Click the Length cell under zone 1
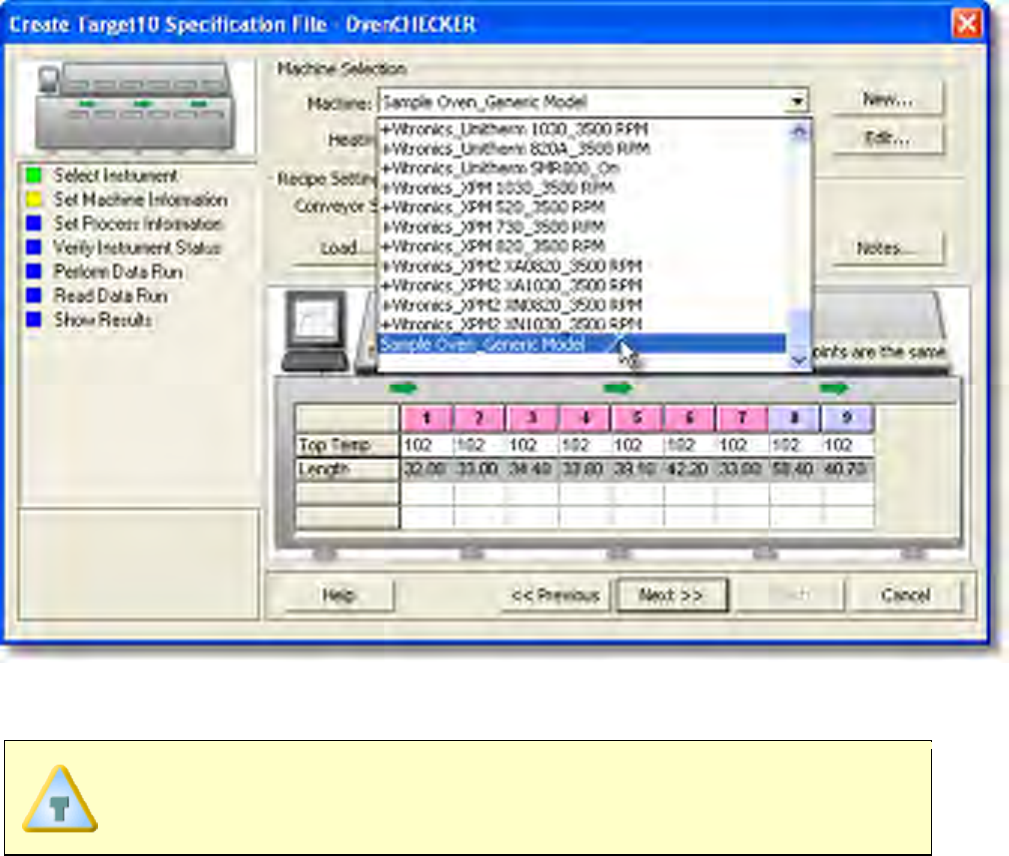 click(427, 469)
